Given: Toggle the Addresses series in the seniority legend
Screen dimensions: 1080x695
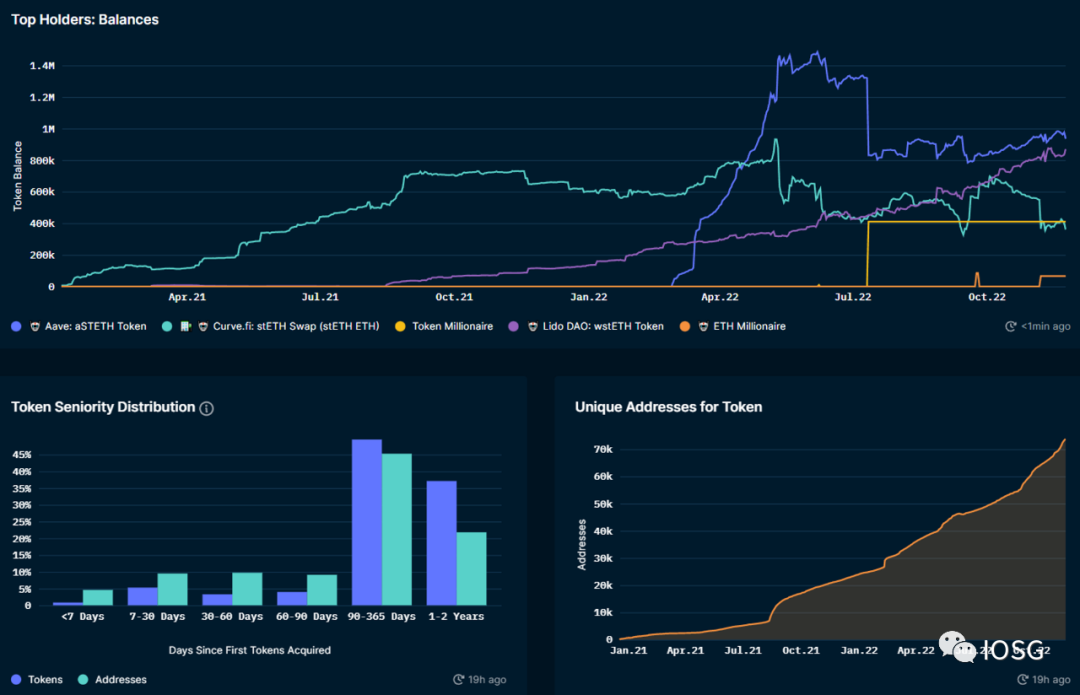Looking at the screenshot, I should pyautogui.click(x=112, y=680).
